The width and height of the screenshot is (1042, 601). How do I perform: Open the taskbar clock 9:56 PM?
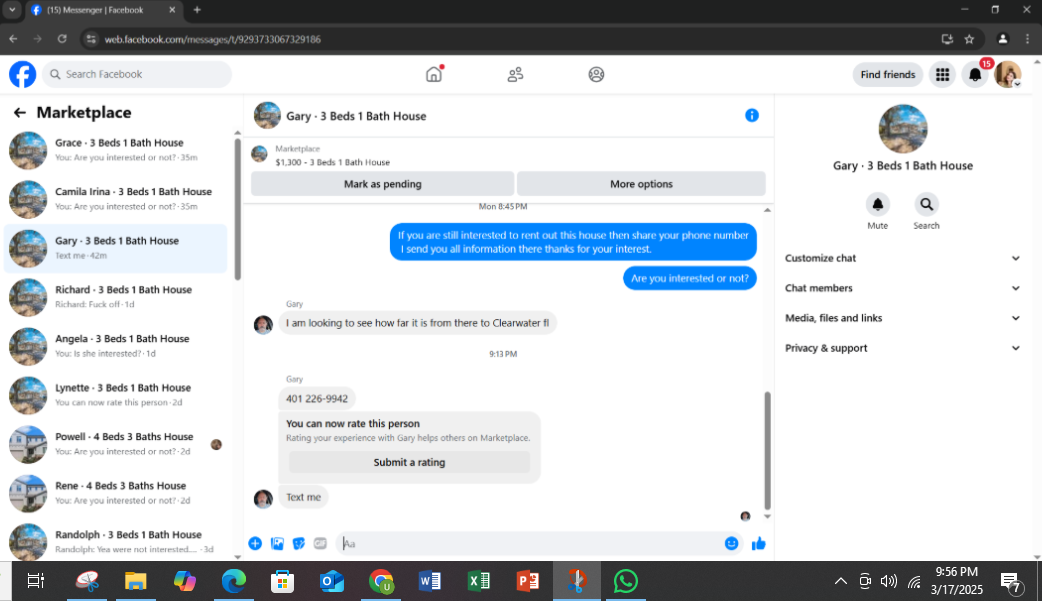click(x=957, y=581)
